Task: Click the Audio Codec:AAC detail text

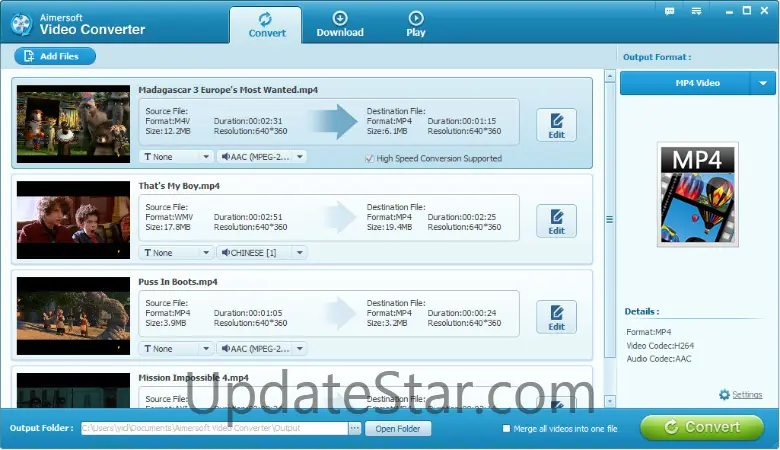Action: coord(659,359)
